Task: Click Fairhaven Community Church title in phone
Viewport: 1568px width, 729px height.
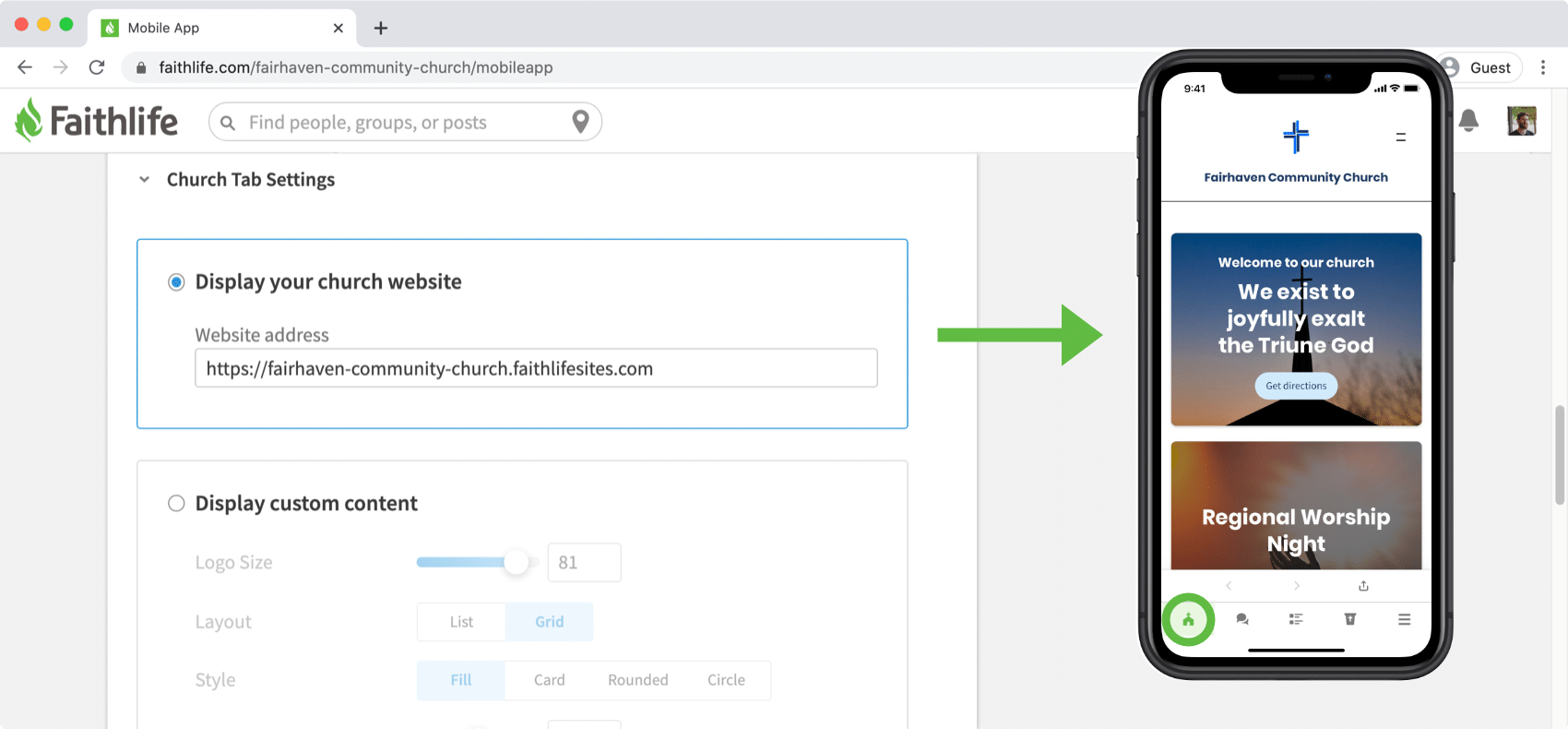Action: pos(1296,177)
